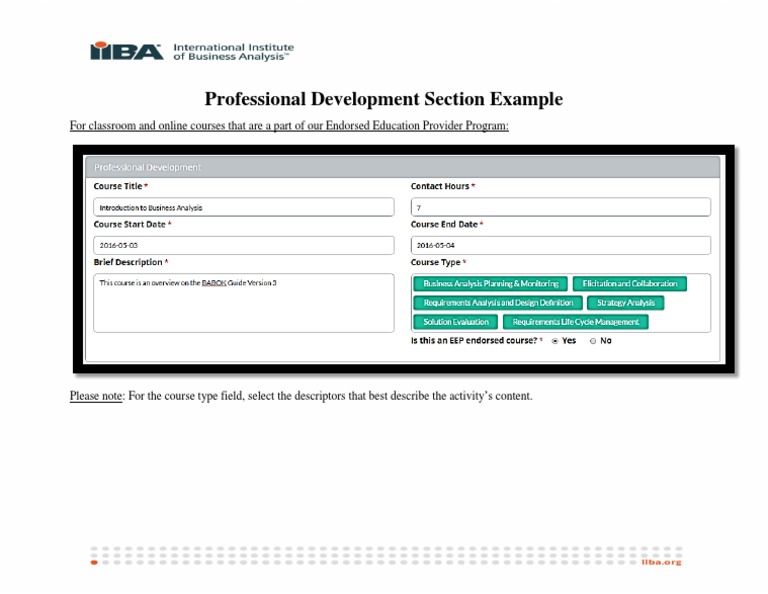Select the Requirements Analysis and Design Definition tag
The image size is (768, 594).
[x=497, y=303]
